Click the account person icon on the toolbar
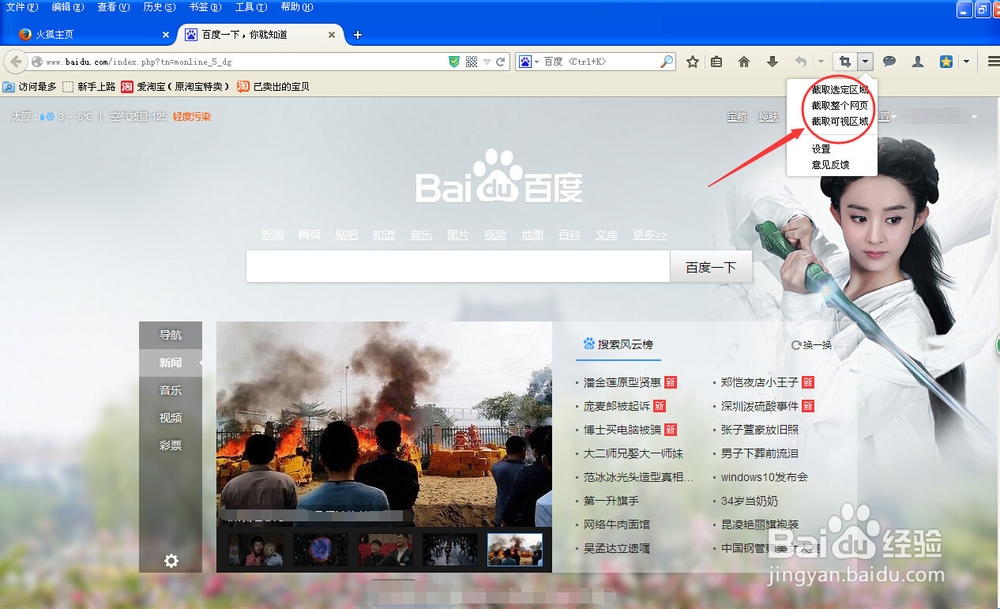The width and height of the screenshot is (1000, 609). 918,60
